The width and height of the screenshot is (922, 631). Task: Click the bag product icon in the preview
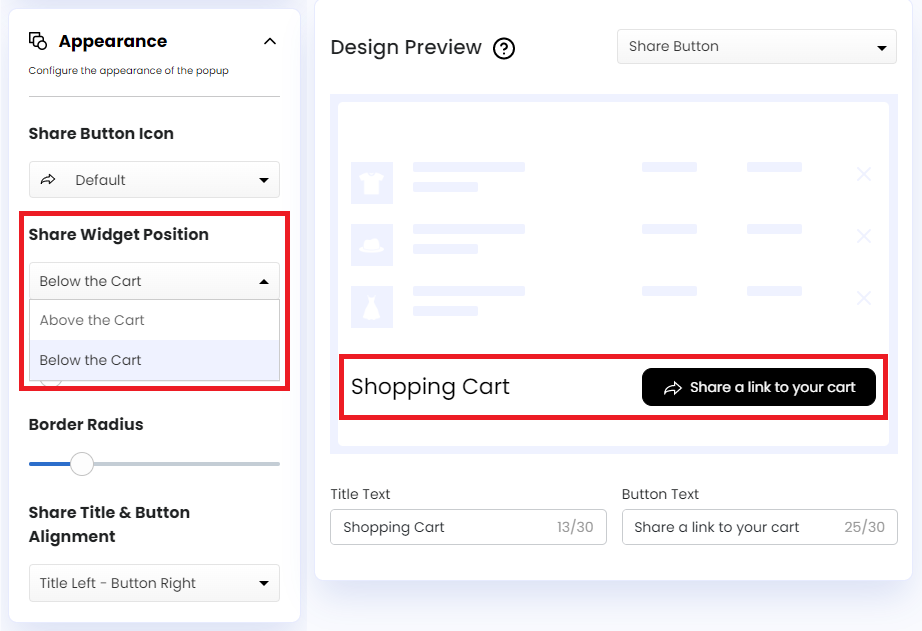pos(371,236)
